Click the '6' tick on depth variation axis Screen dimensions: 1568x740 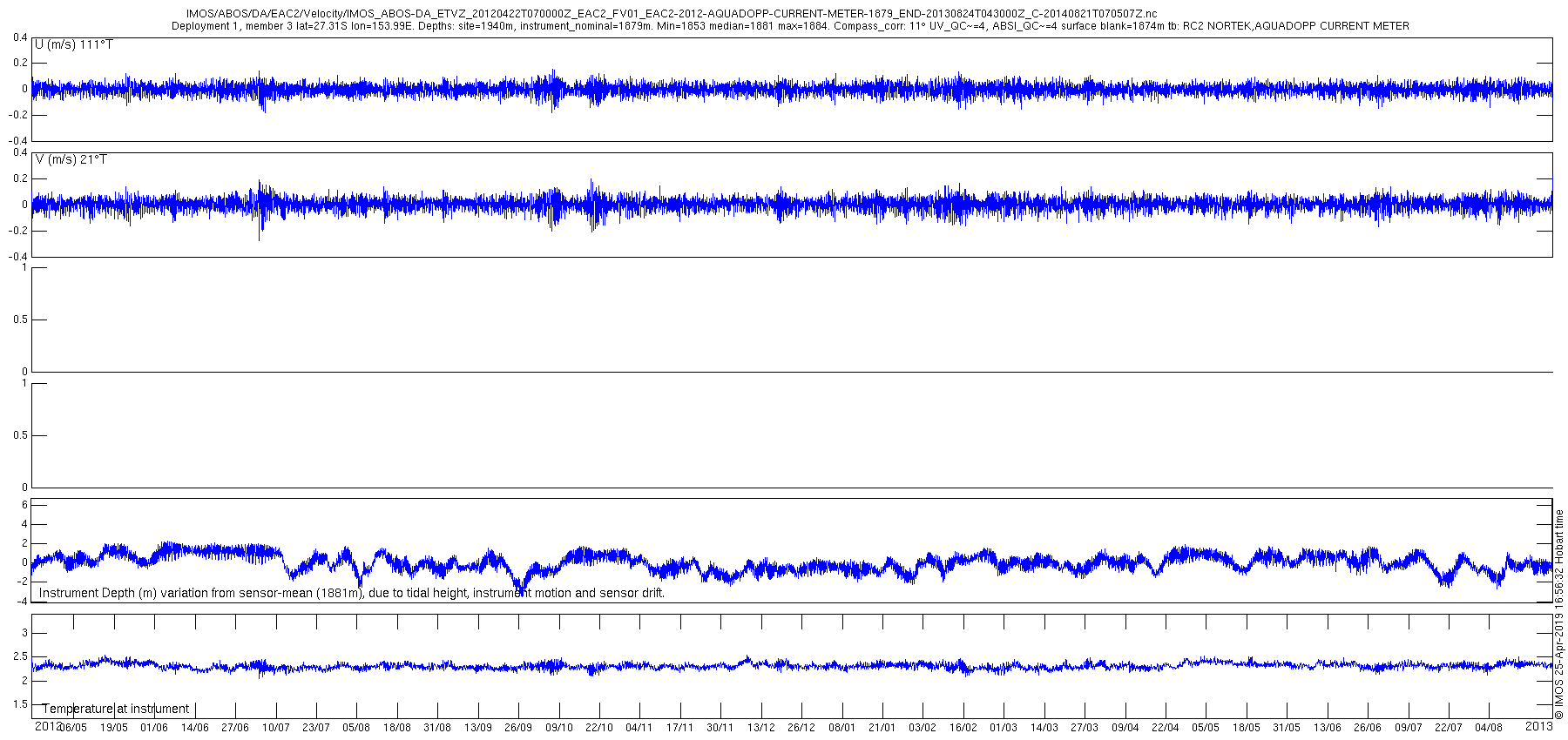24,505
